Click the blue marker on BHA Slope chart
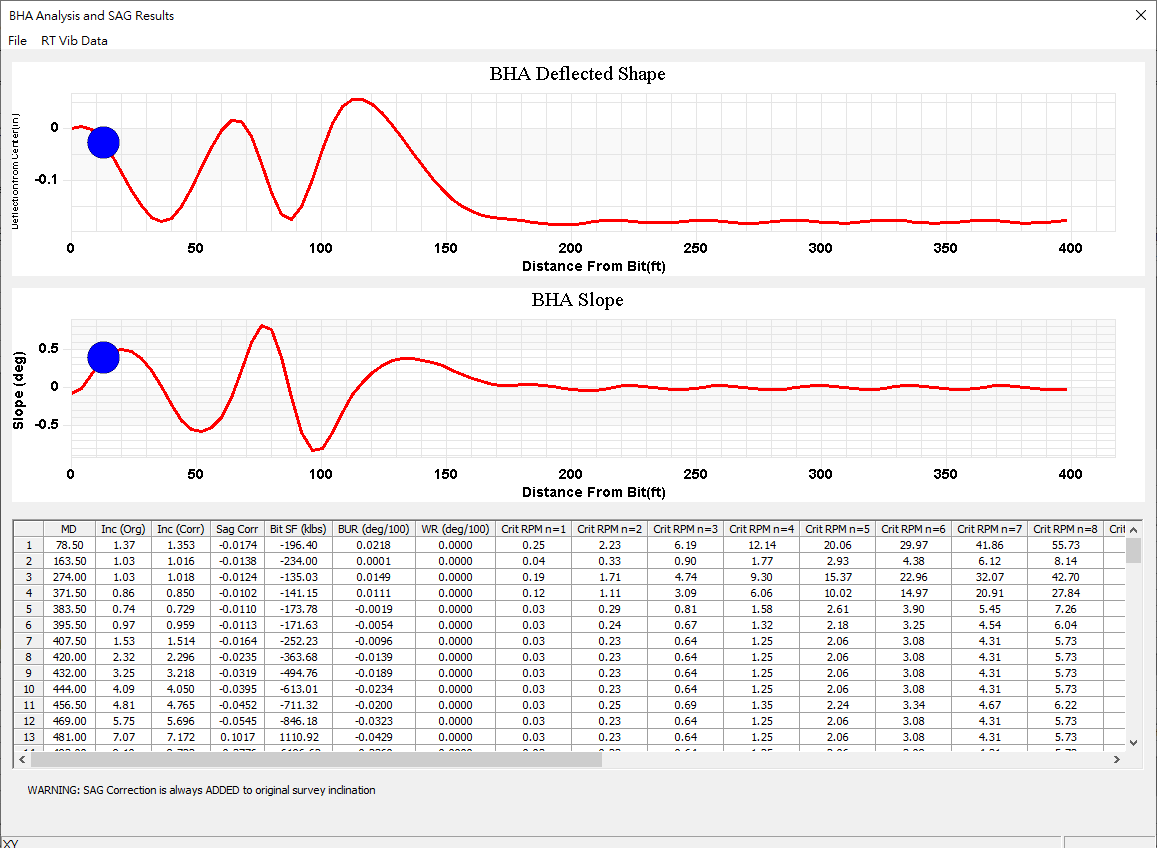 (103, 357)
